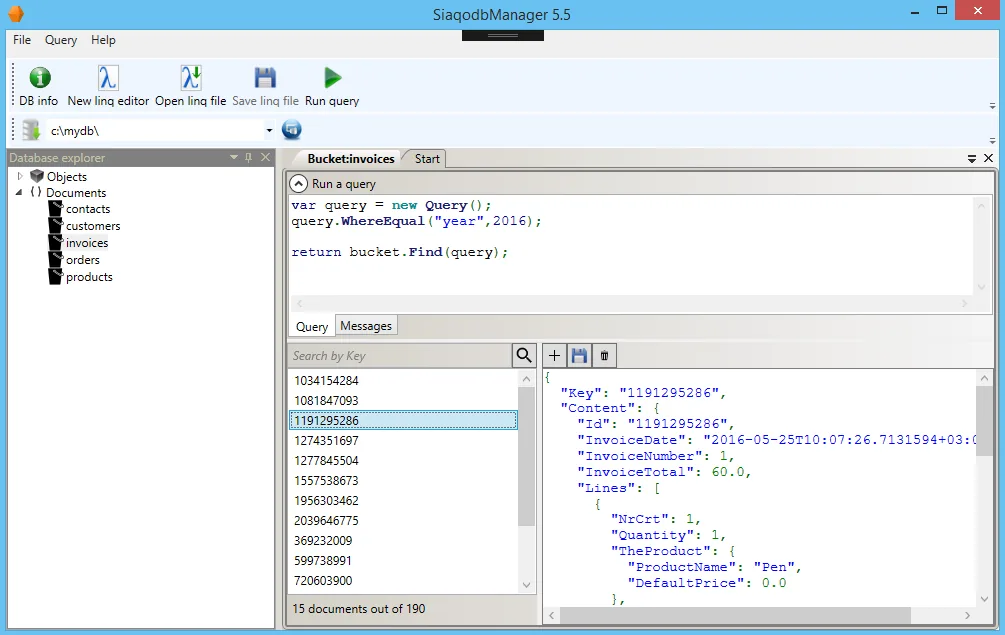Click the products bucket icon
This screenshot has height=635, width=1005.
(x=56, y=277)
